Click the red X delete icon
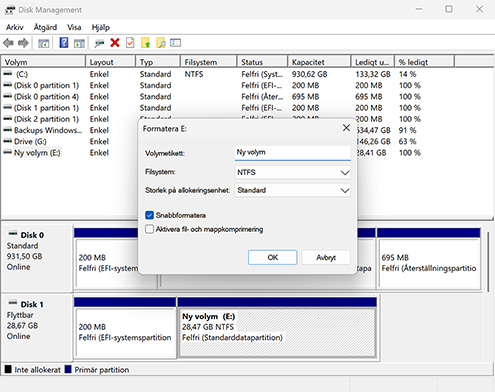Image resolution: width=495 pixels, height=392 pixels. pyautogui.click(x=115, y=43)
